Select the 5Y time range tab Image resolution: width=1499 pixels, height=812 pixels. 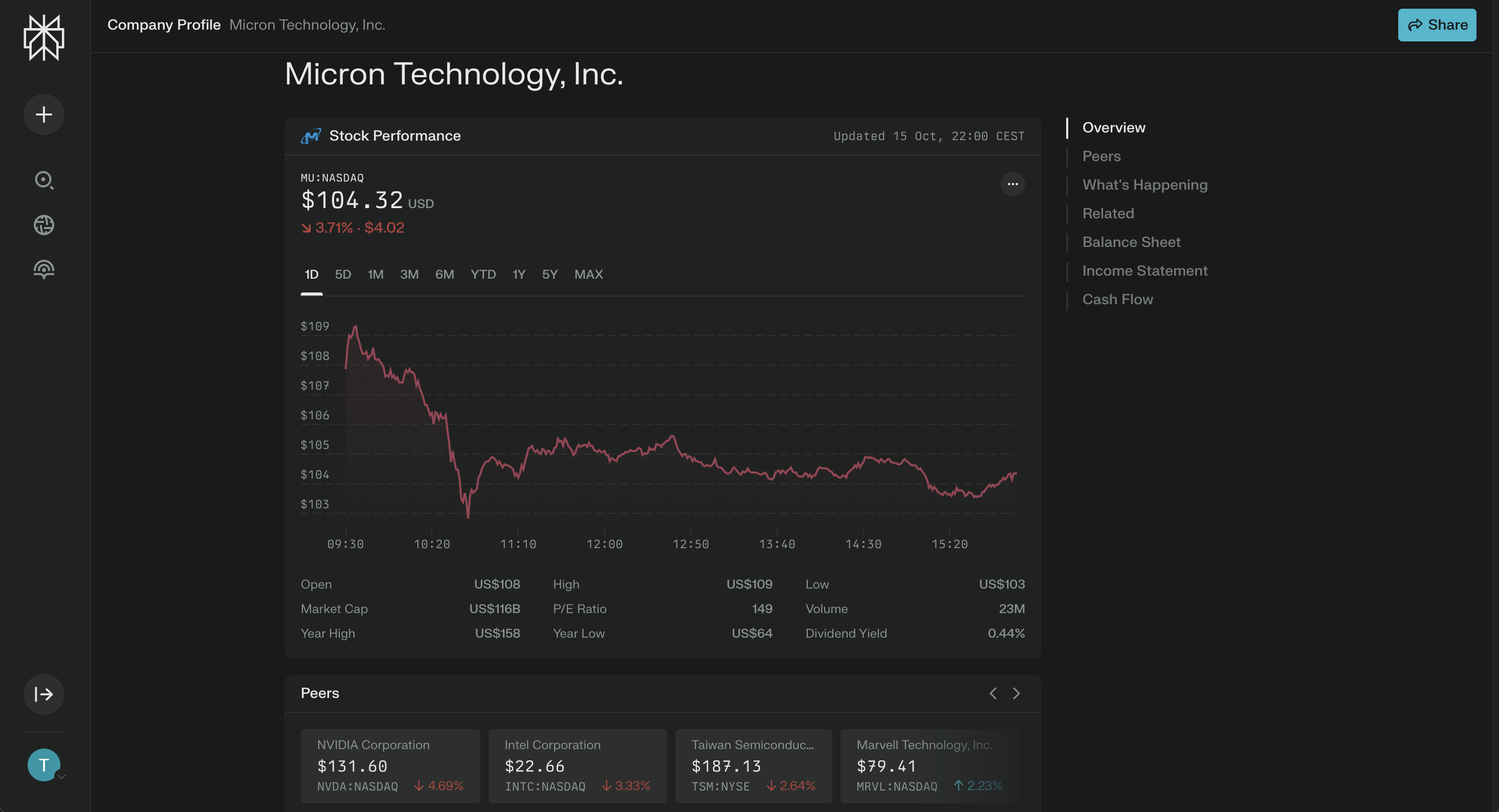click(x=550, y=274)
